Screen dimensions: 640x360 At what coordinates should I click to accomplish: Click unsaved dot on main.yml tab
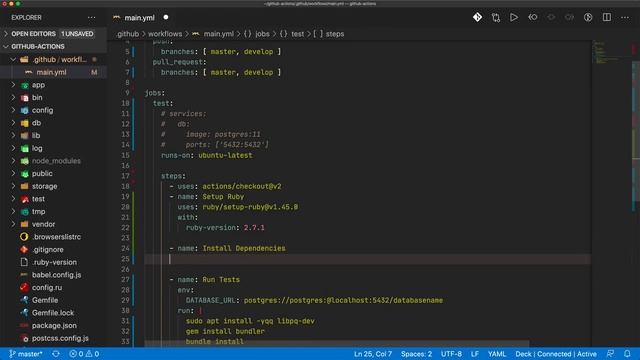166,18
